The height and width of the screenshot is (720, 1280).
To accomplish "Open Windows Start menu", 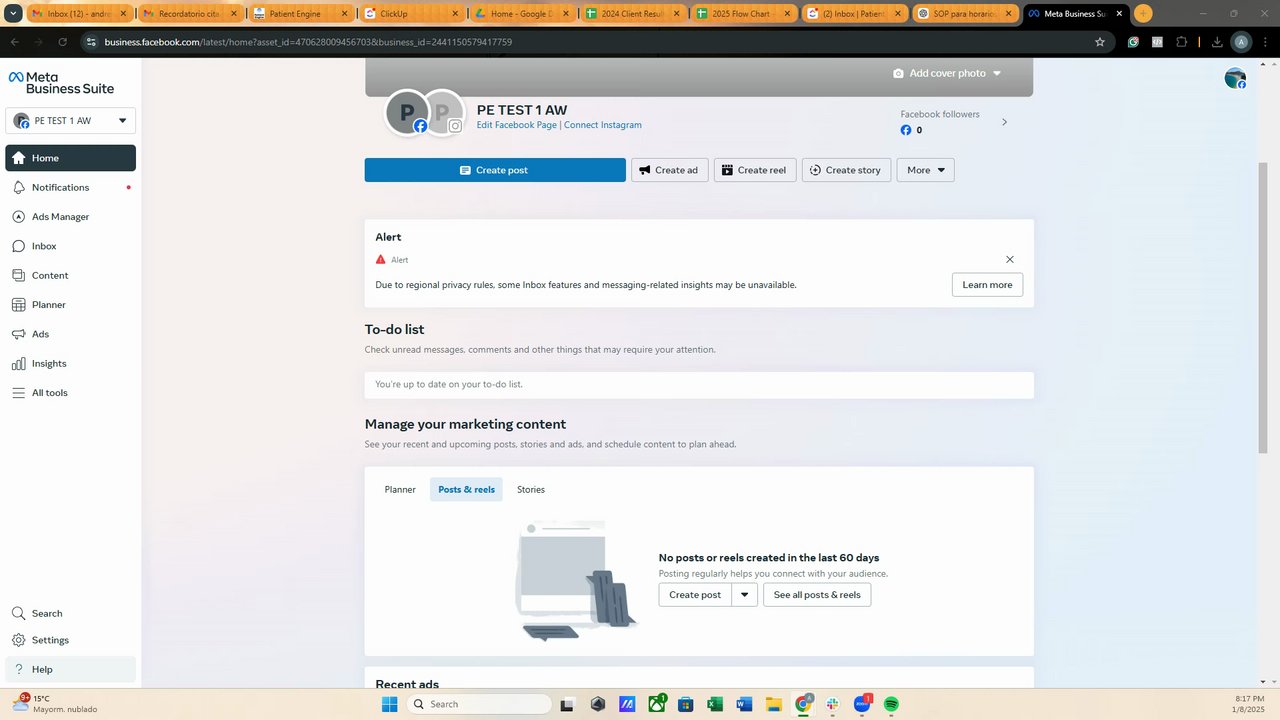I will 389,704.
